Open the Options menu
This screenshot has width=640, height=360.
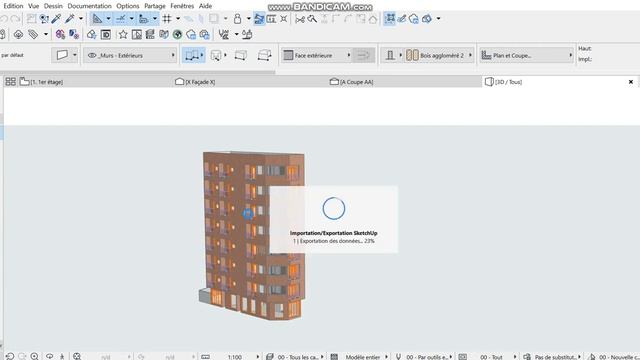(128, 6)
